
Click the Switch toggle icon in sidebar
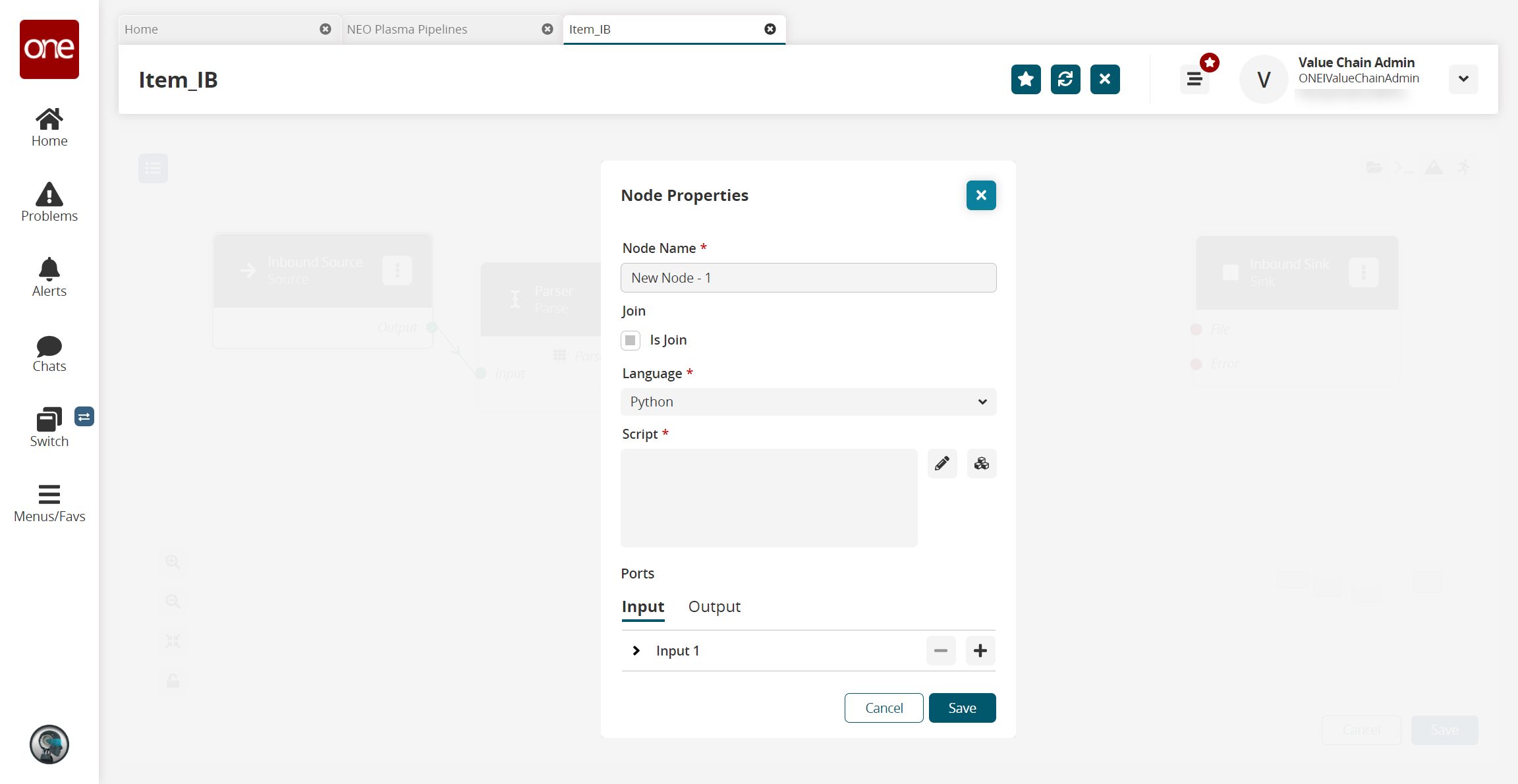tap(84, 417)
